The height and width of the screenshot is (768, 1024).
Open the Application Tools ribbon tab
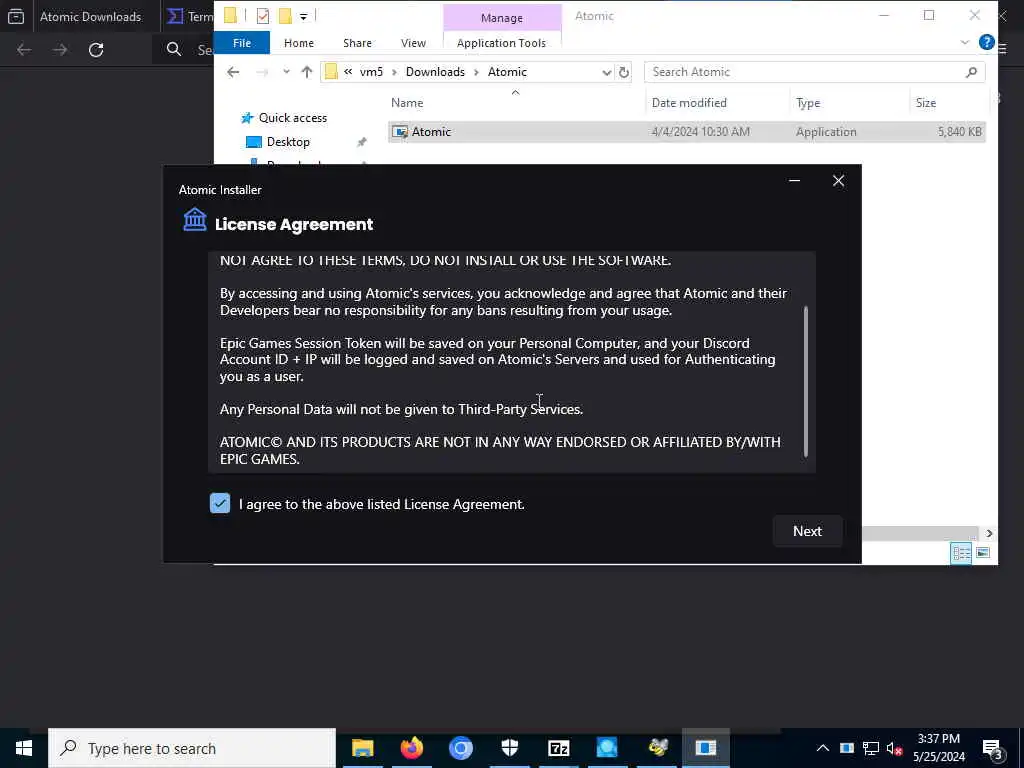pyautogui.click(x=501, y=43)
